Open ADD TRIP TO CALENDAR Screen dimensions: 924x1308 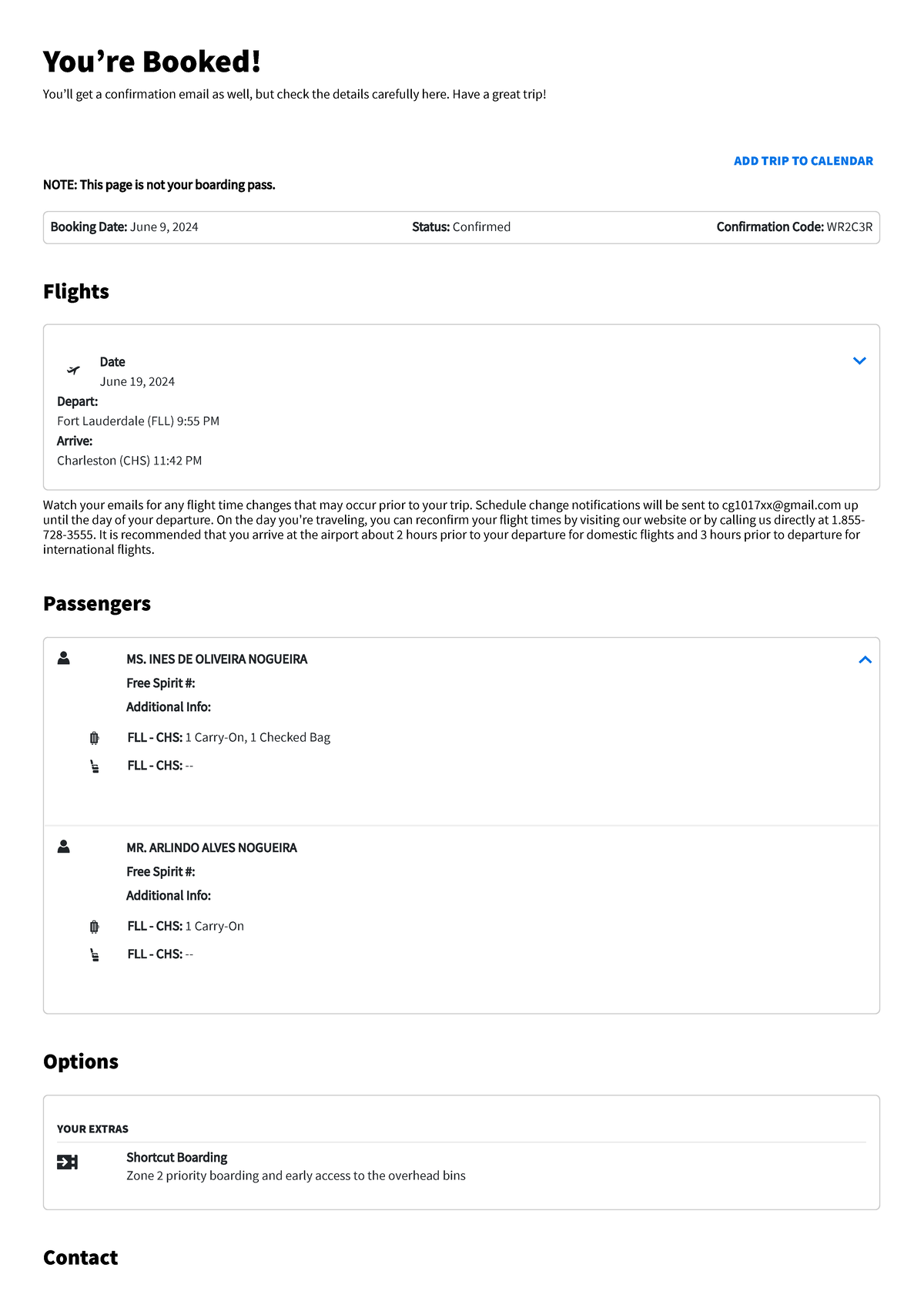[804, 160]
